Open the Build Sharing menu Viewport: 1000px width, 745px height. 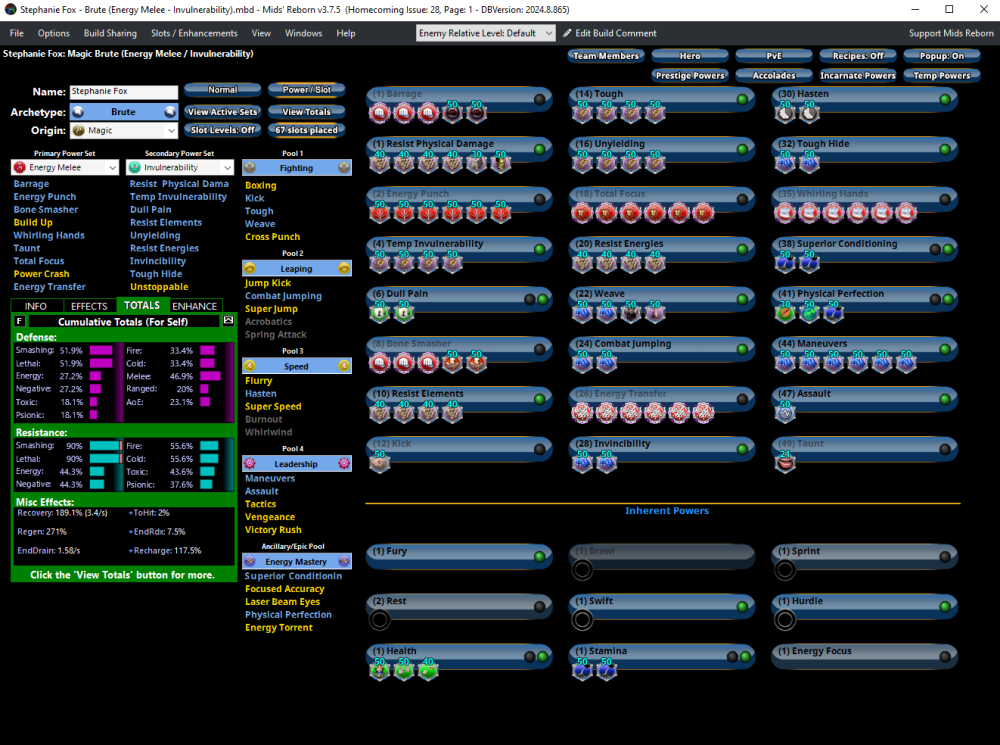[110, 33]
